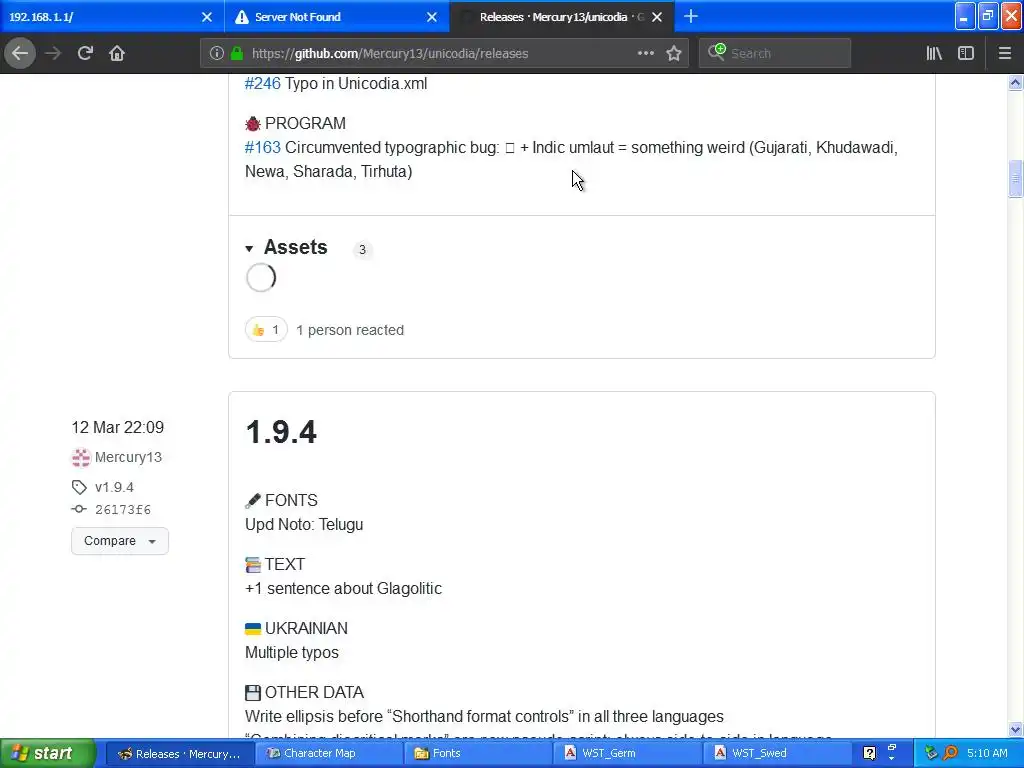
Task: Open Mercury13 author profile link
Action: [x=128, y=457]
